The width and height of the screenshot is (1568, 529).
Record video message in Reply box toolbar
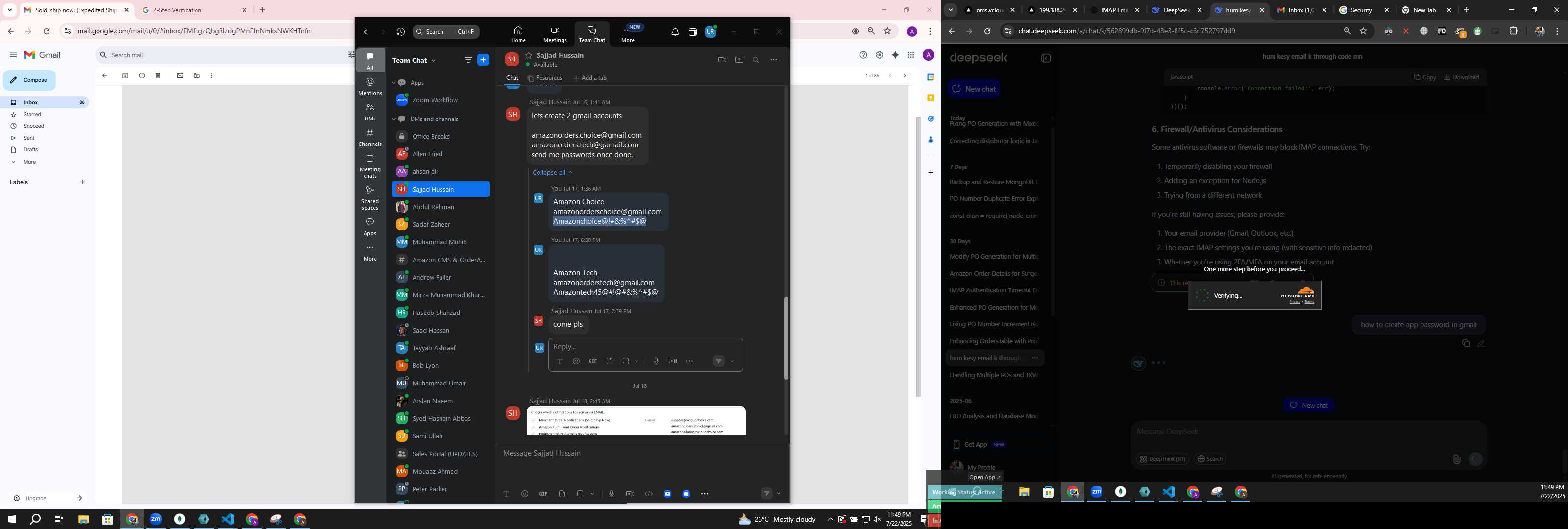point(673,361)
